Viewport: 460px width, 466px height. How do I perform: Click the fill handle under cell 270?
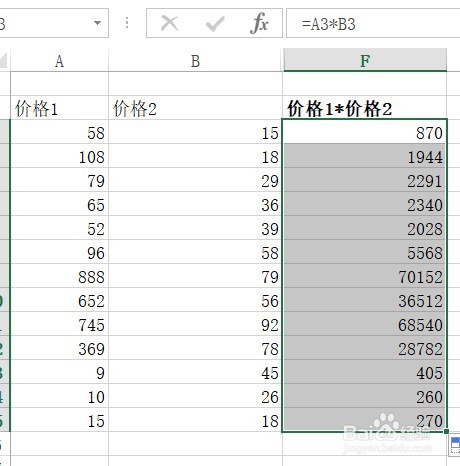pos(446,432)
